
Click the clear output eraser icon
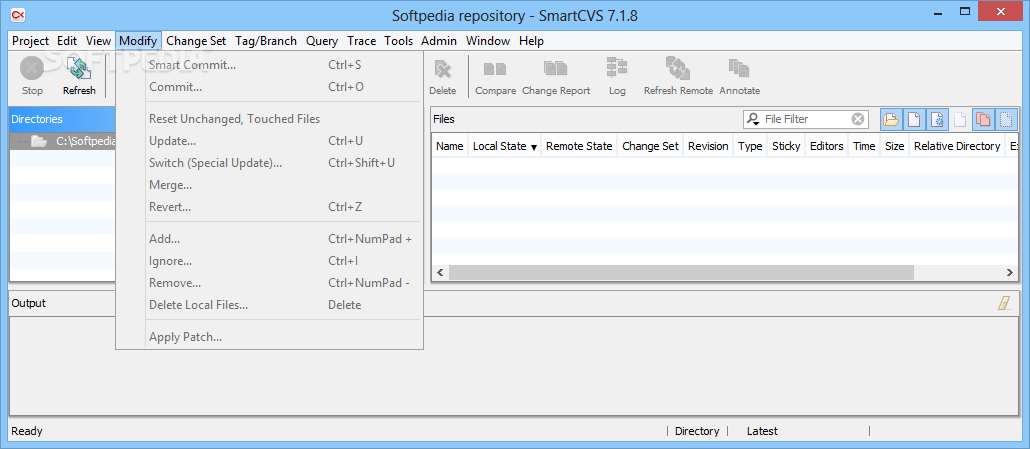point(1005,303)
